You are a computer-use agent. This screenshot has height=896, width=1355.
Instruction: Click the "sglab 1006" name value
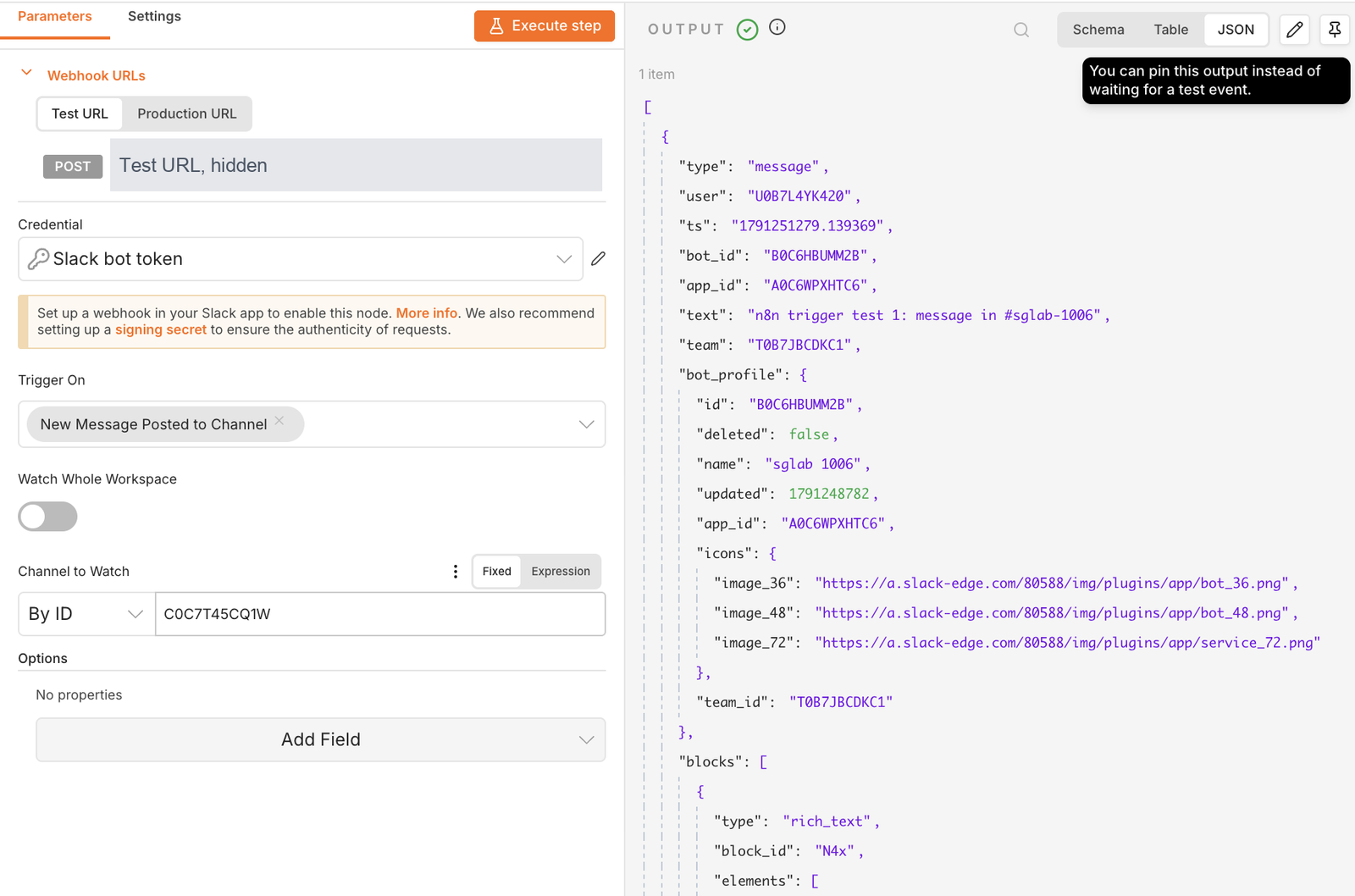813,464
